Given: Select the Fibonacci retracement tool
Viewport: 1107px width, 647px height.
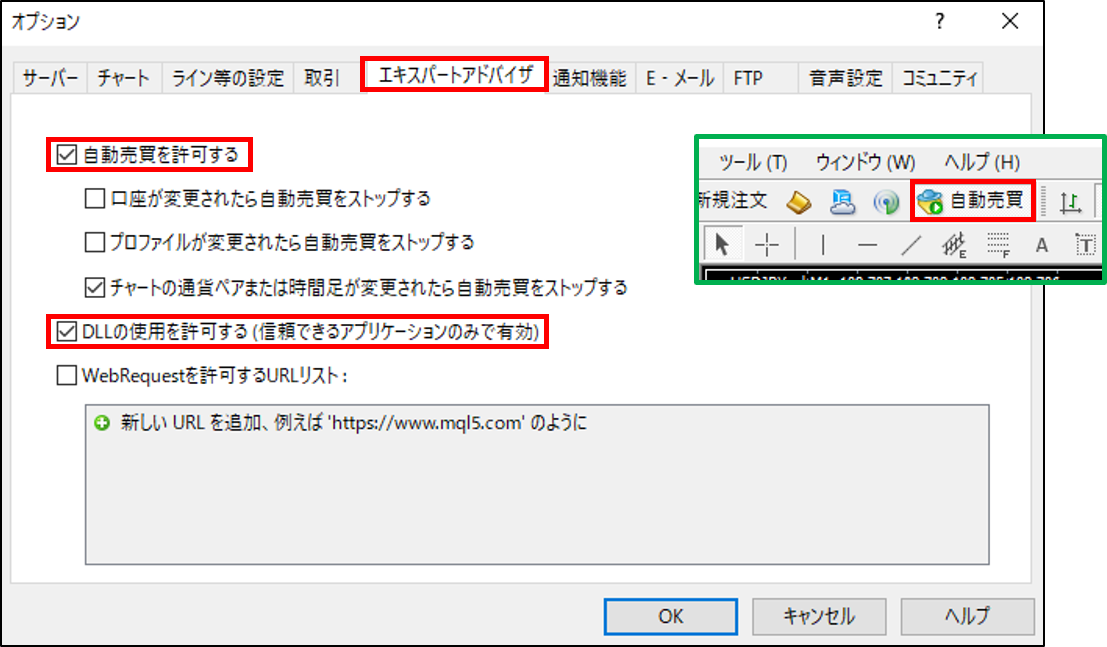Looking at the screenshot, I should [x=998, y=245].
